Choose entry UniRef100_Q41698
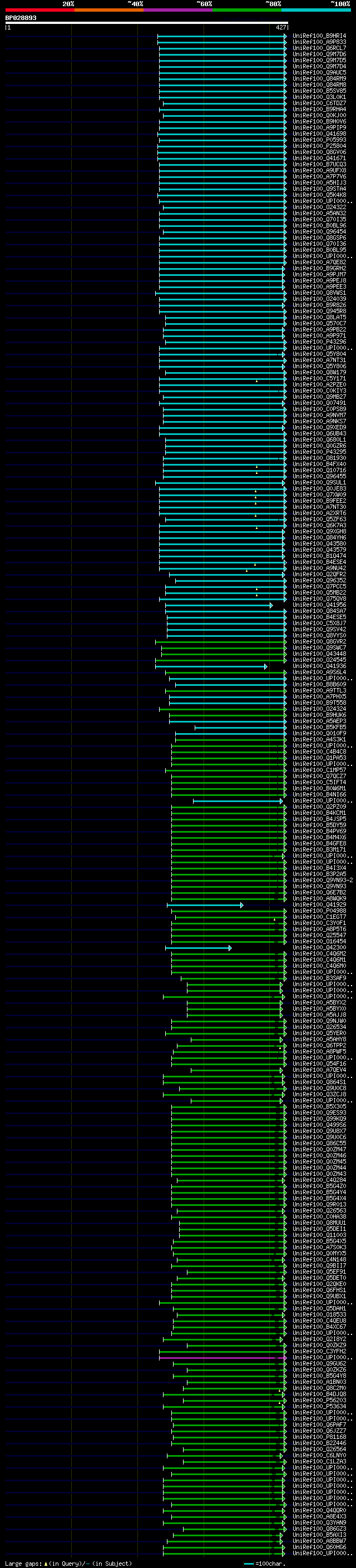356x1568 pixels. coord(319,134)
